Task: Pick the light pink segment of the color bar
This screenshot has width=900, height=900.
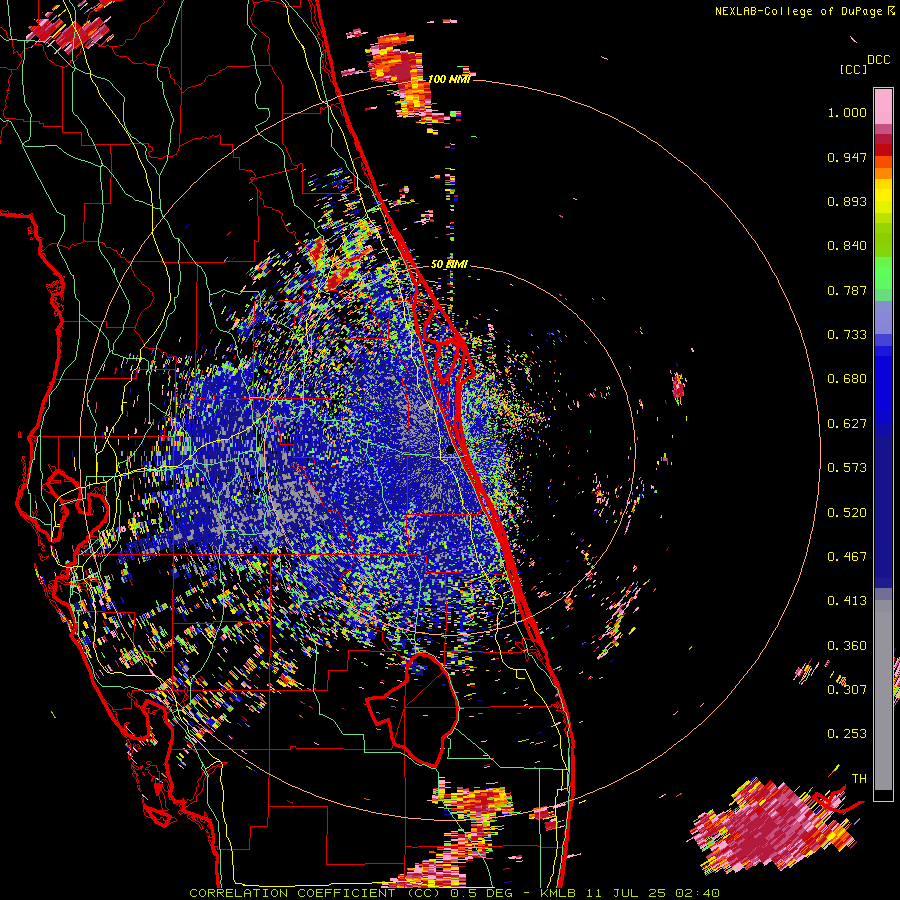Action: (883, 107)
